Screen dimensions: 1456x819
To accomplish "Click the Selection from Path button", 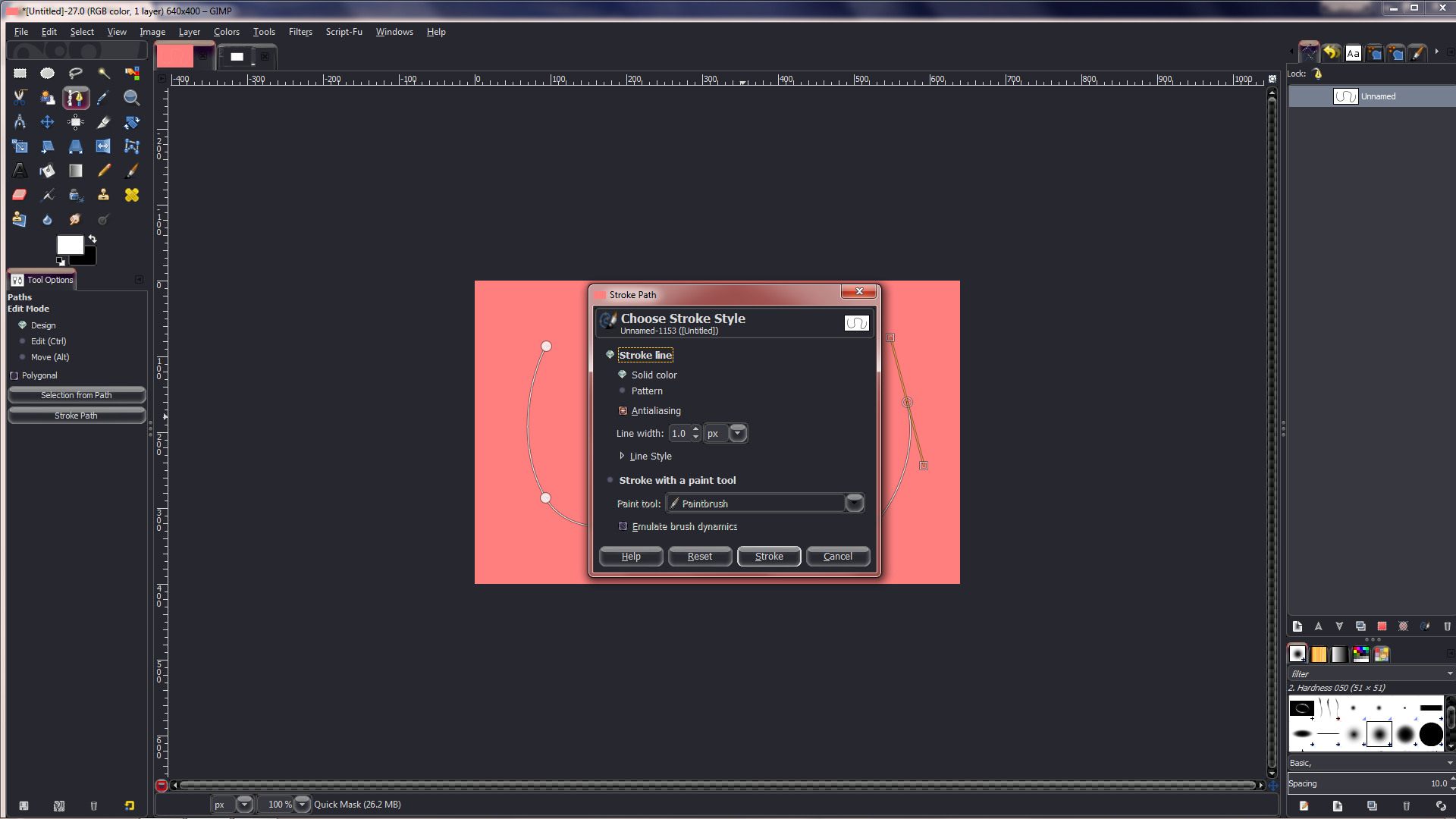I will (x=77, y=395).
